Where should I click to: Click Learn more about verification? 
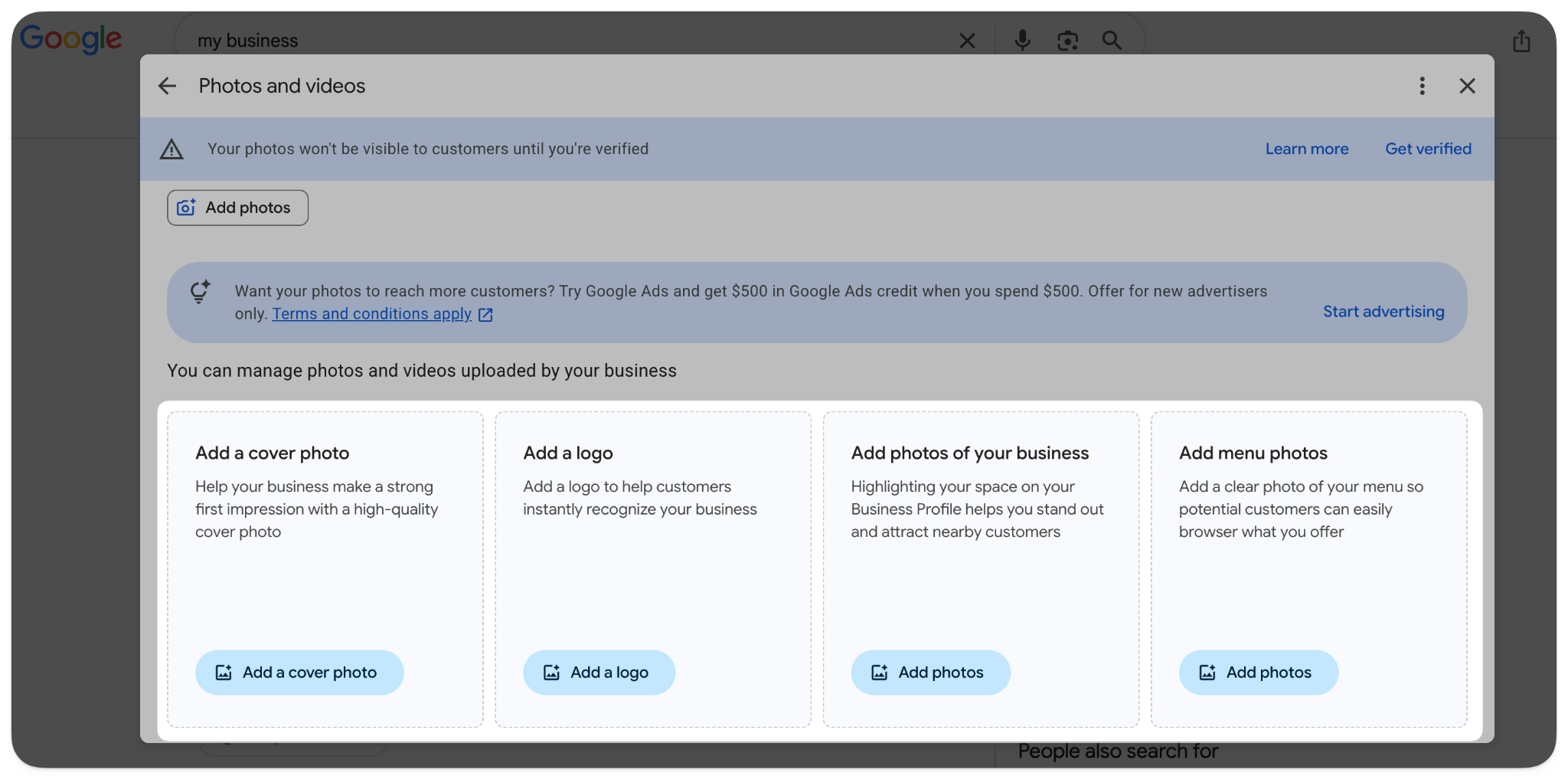1306,149
